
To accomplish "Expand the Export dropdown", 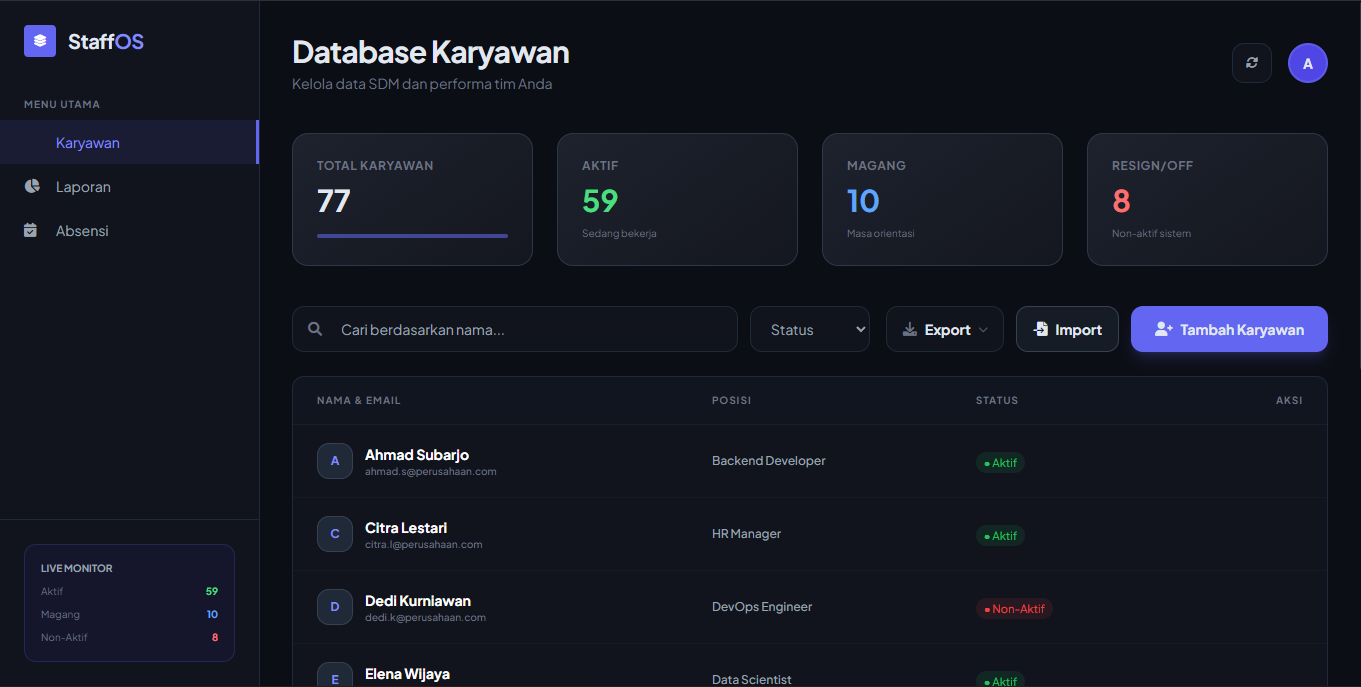I will point(945,329).
